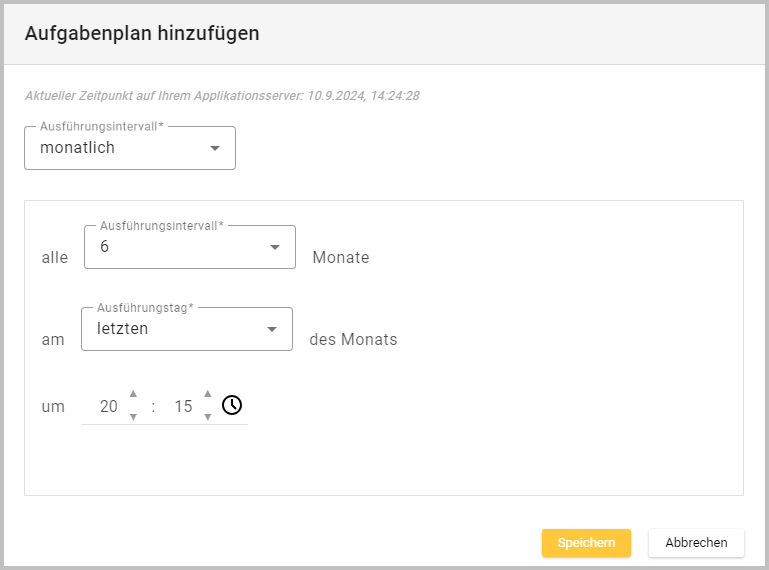The image size is (769, 570).
Task: Select the 'monatlich' interval text
Action: [x=78, y=148]
